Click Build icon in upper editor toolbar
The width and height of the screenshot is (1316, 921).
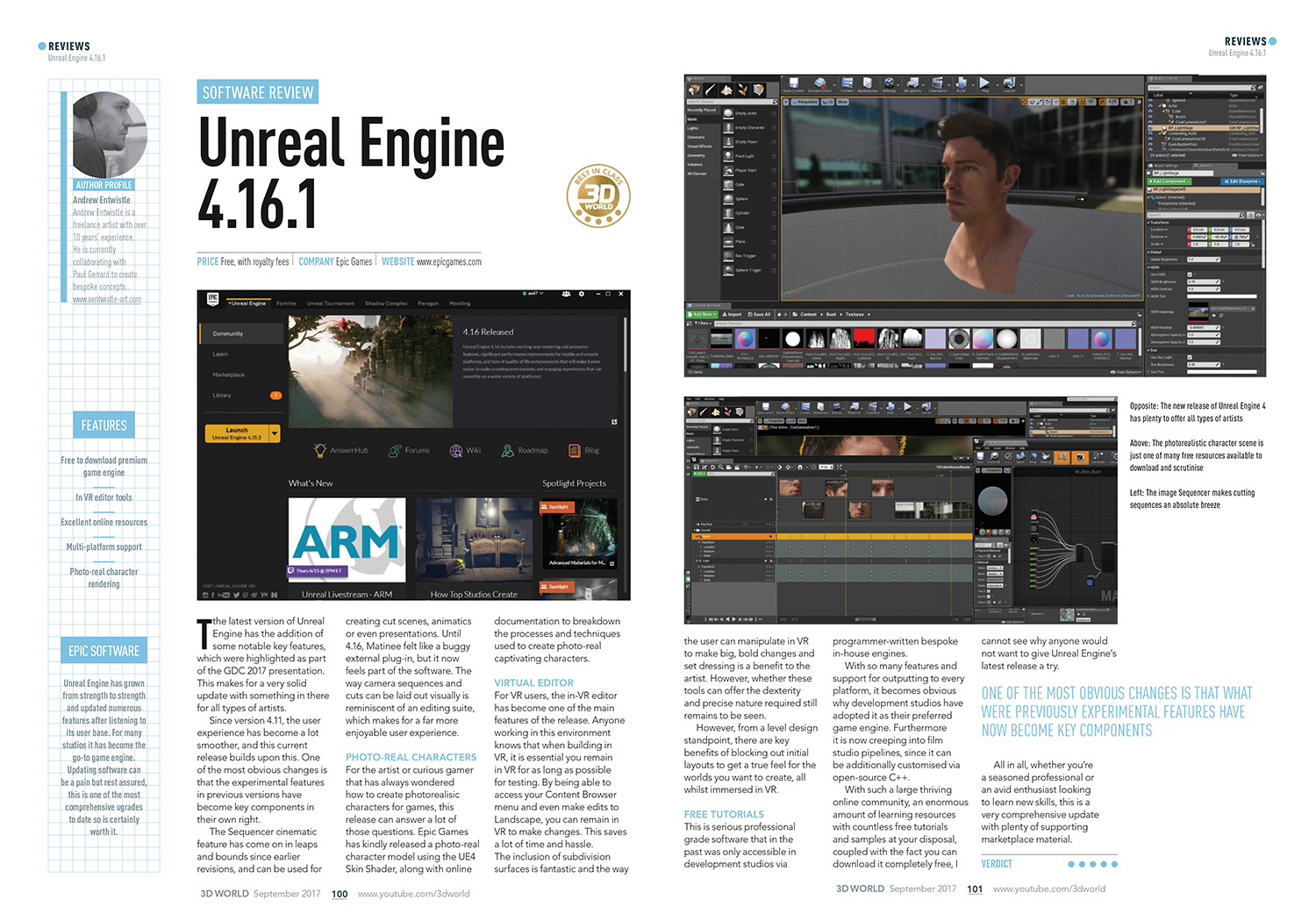(x=961, y=83)
